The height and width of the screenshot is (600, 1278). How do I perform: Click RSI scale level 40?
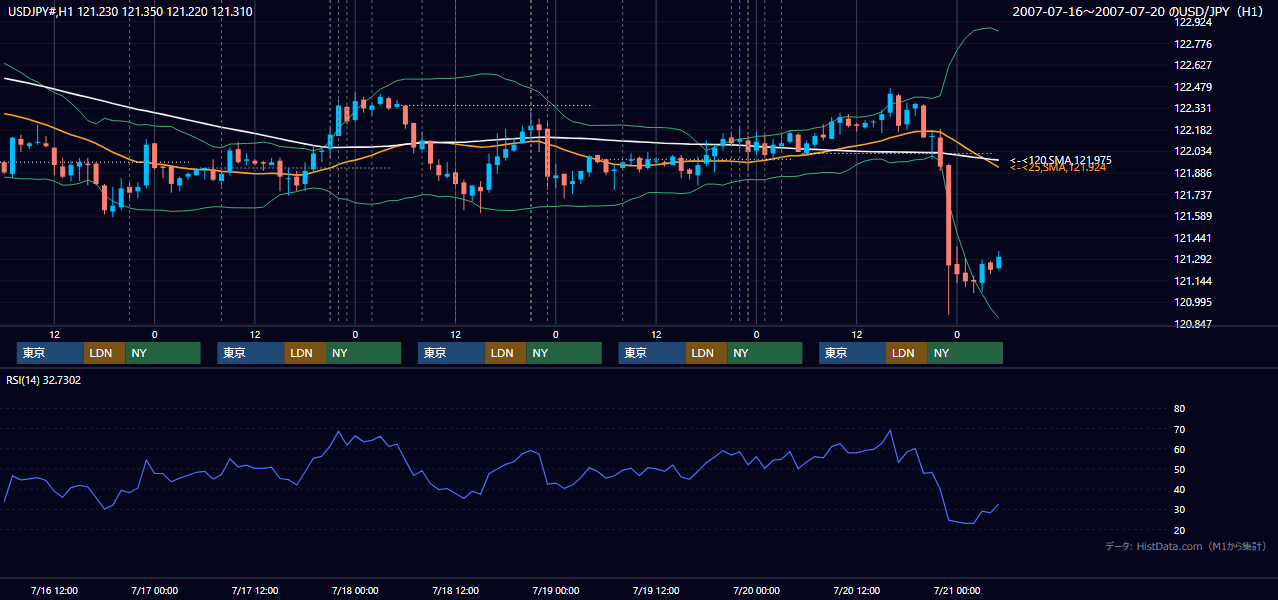click(1179, 489)
